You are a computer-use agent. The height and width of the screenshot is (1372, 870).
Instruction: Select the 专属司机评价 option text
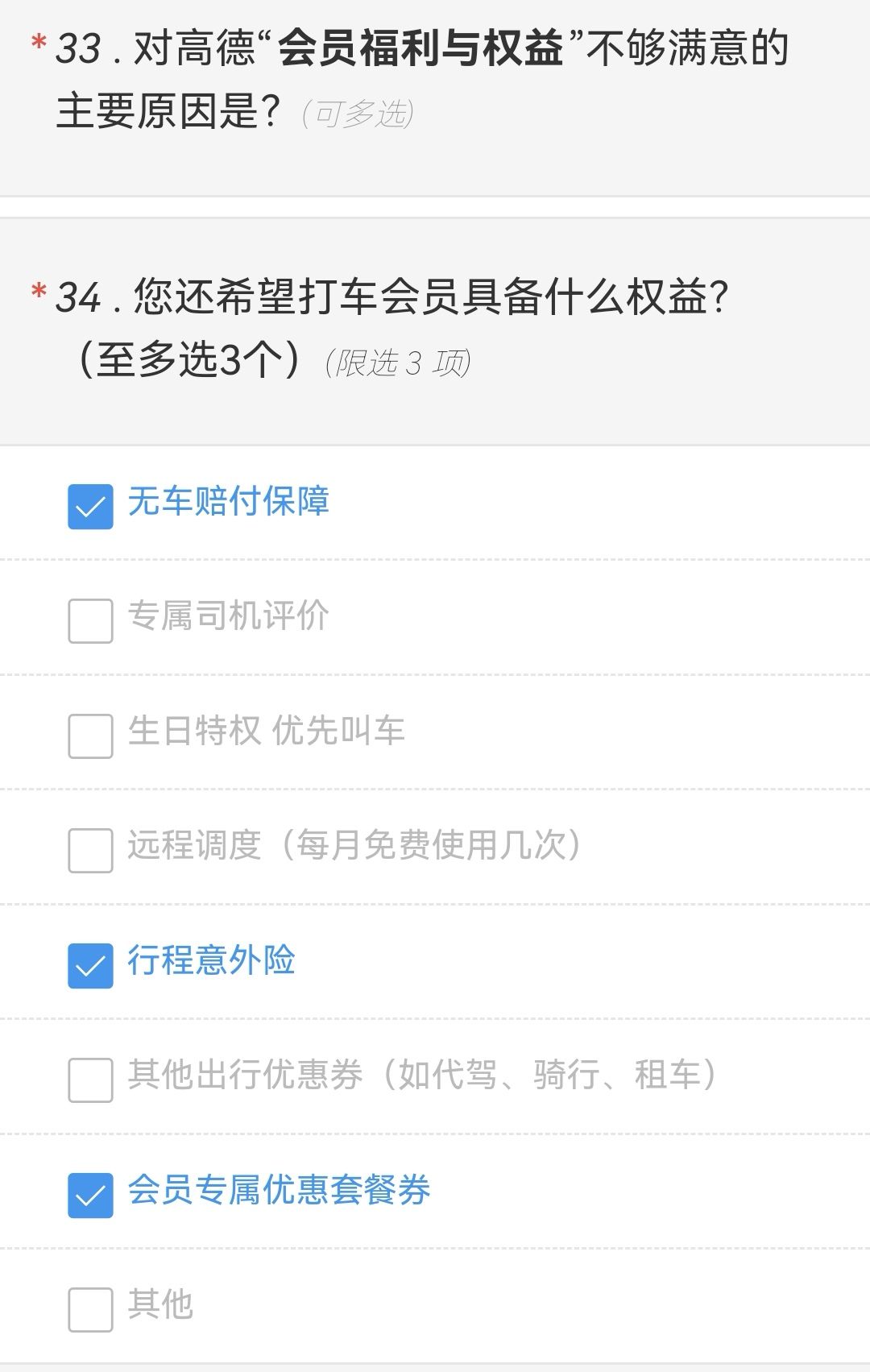click(229, 616)
